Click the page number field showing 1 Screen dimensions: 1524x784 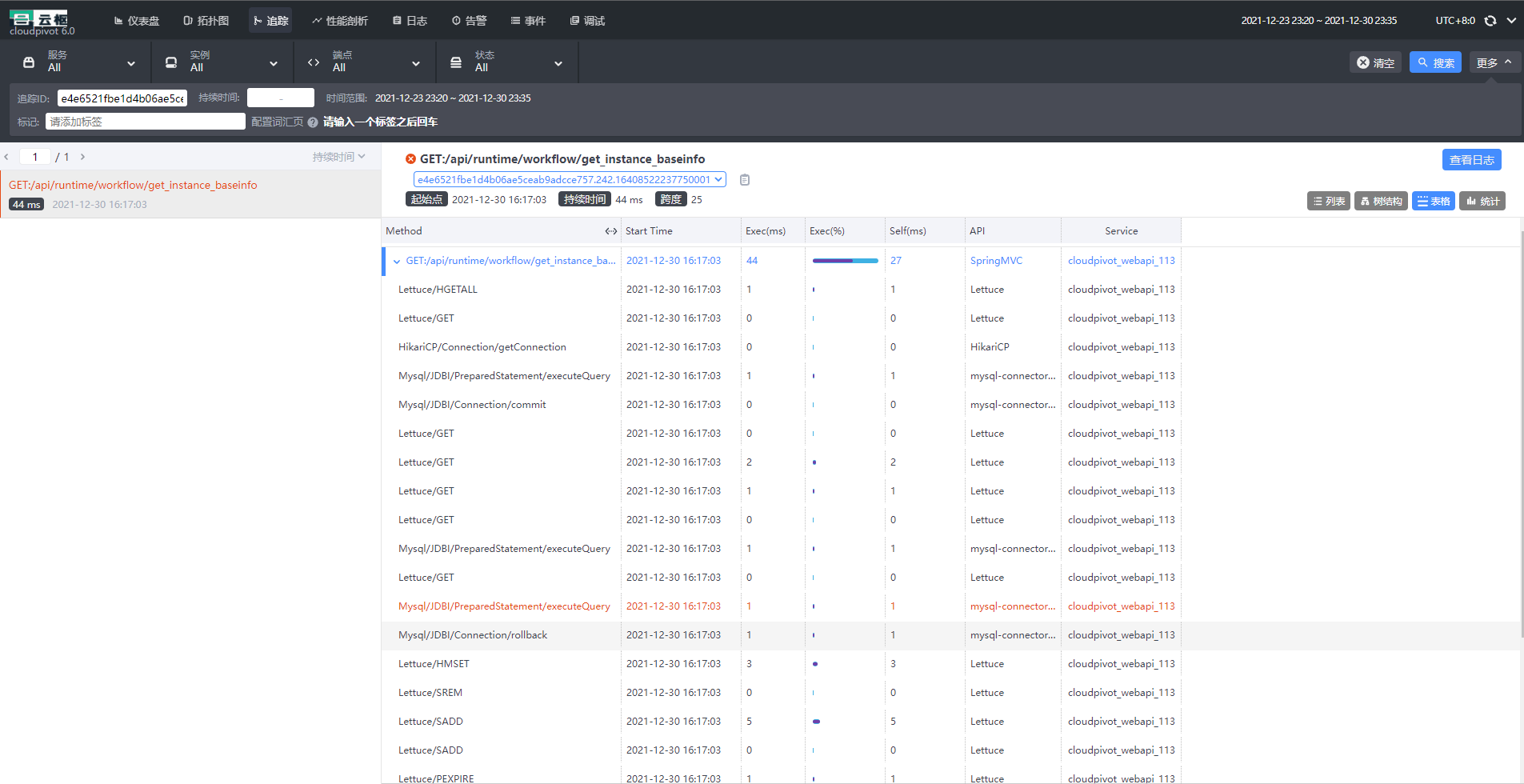coord(35,157)
